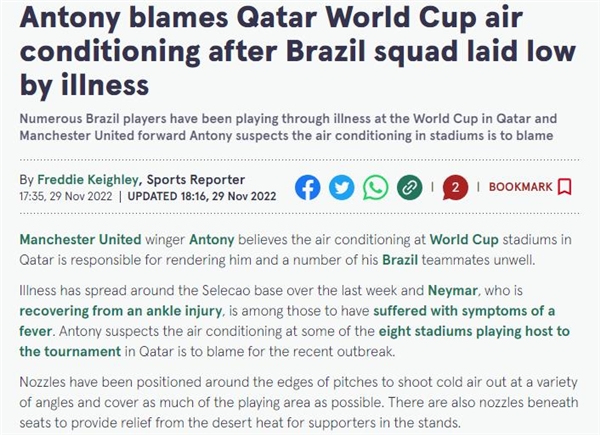Open 'recovering from an ankle injury' link
The height and width of the screenshot is (435, 600).
(x=121, y=311)
